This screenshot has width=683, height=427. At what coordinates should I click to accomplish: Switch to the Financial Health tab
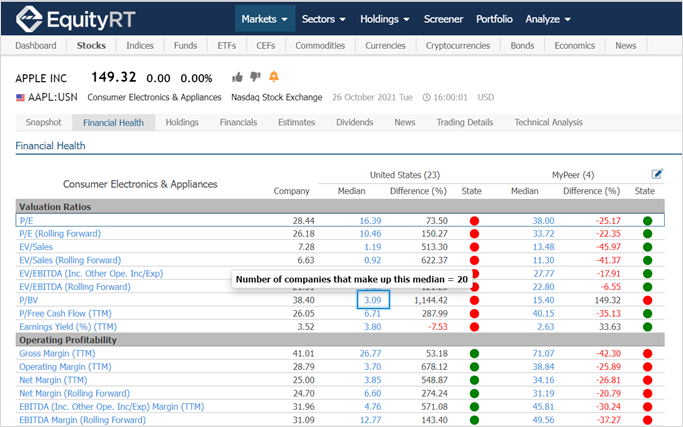[113, 122]
